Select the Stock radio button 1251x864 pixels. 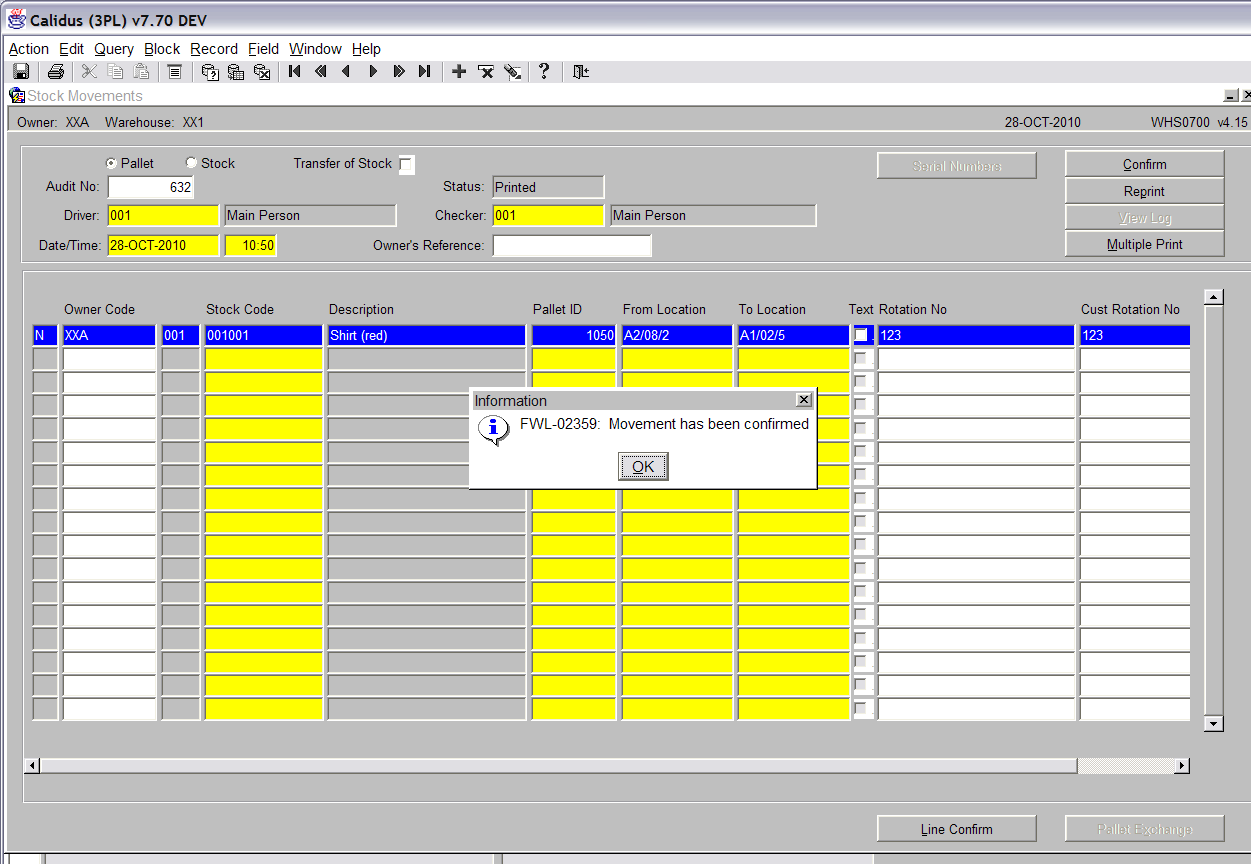point(191,163)
